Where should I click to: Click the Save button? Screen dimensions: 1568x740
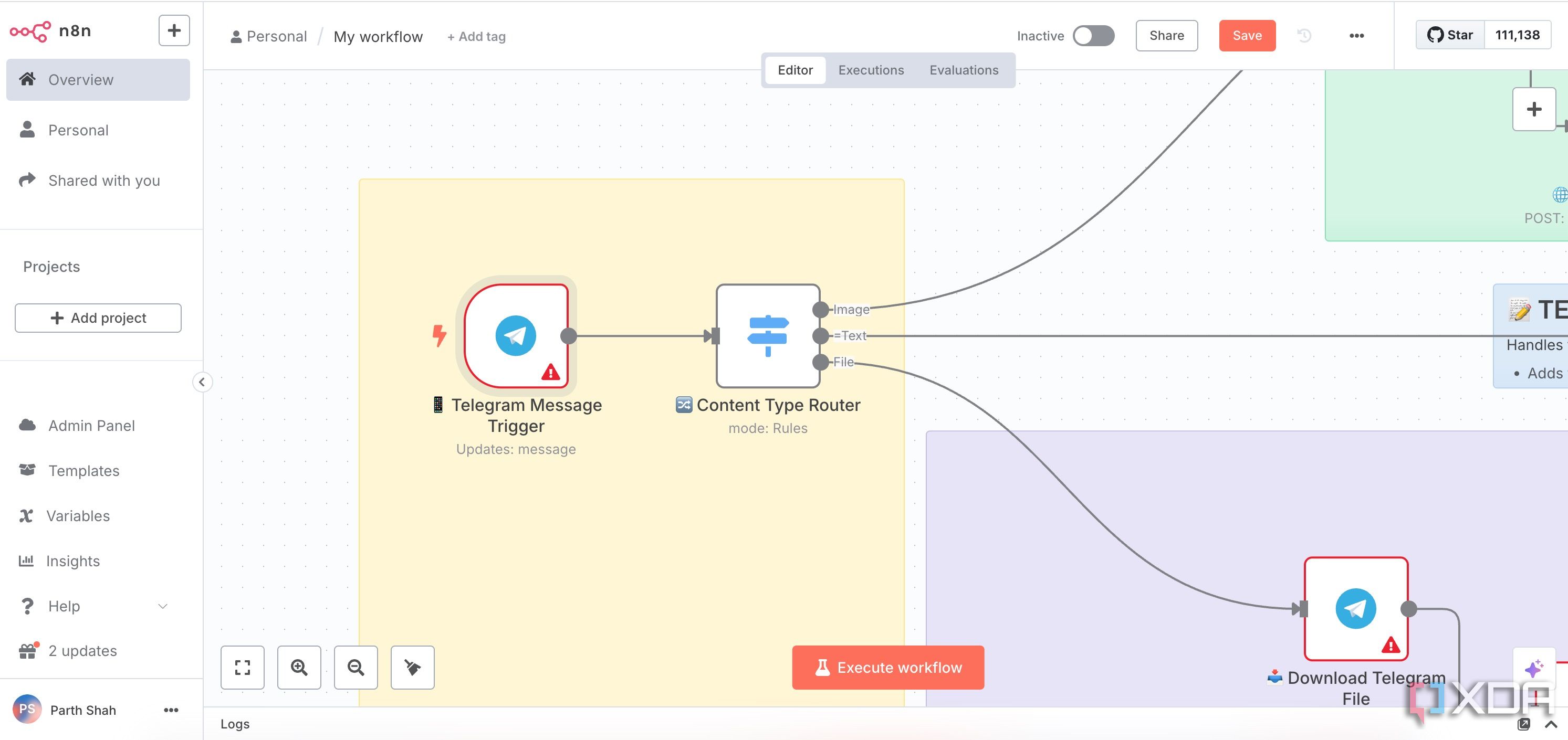click(1247, 35)
